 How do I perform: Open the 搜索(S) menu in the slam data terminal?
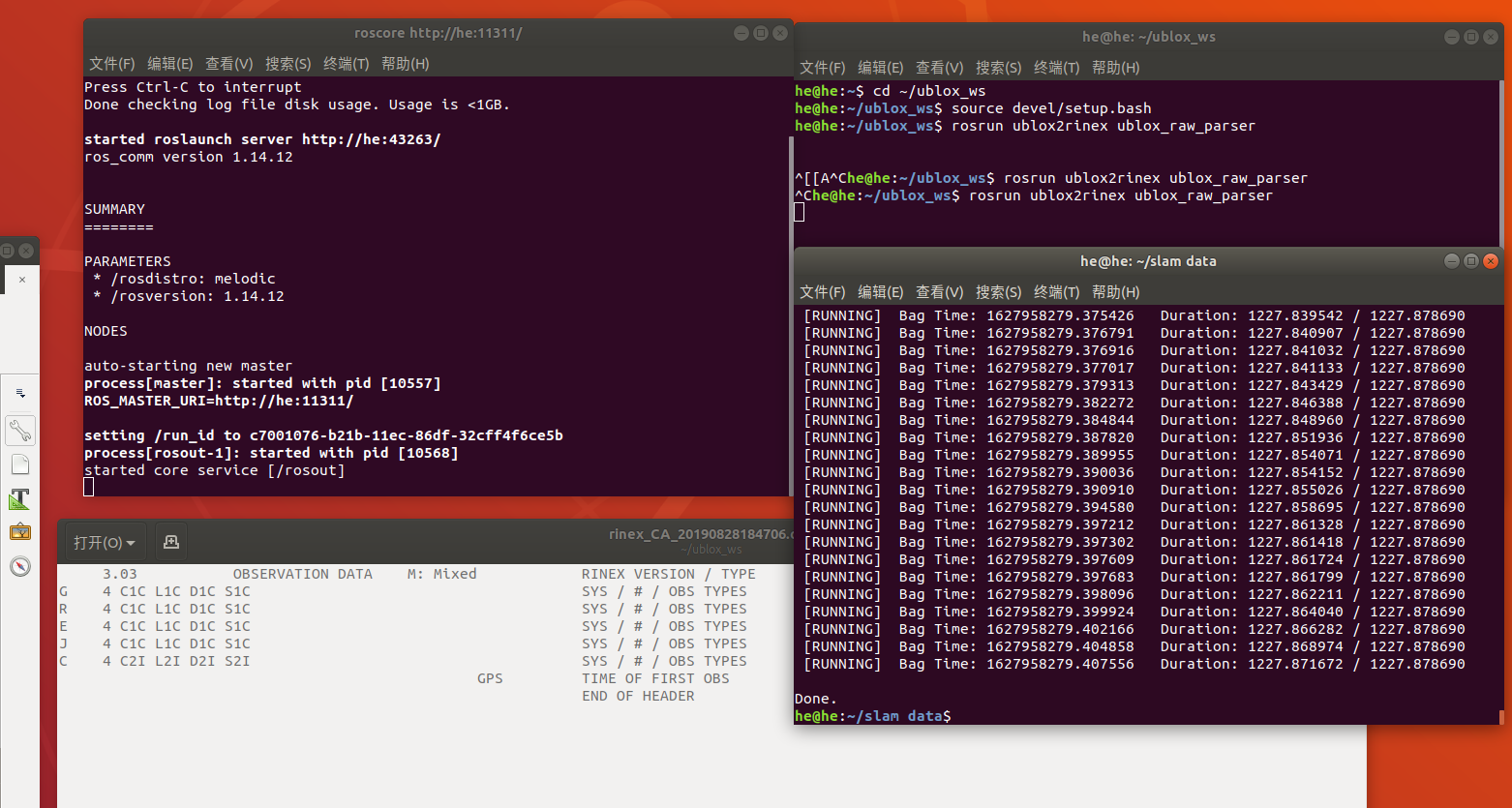[x=998, y=291]
